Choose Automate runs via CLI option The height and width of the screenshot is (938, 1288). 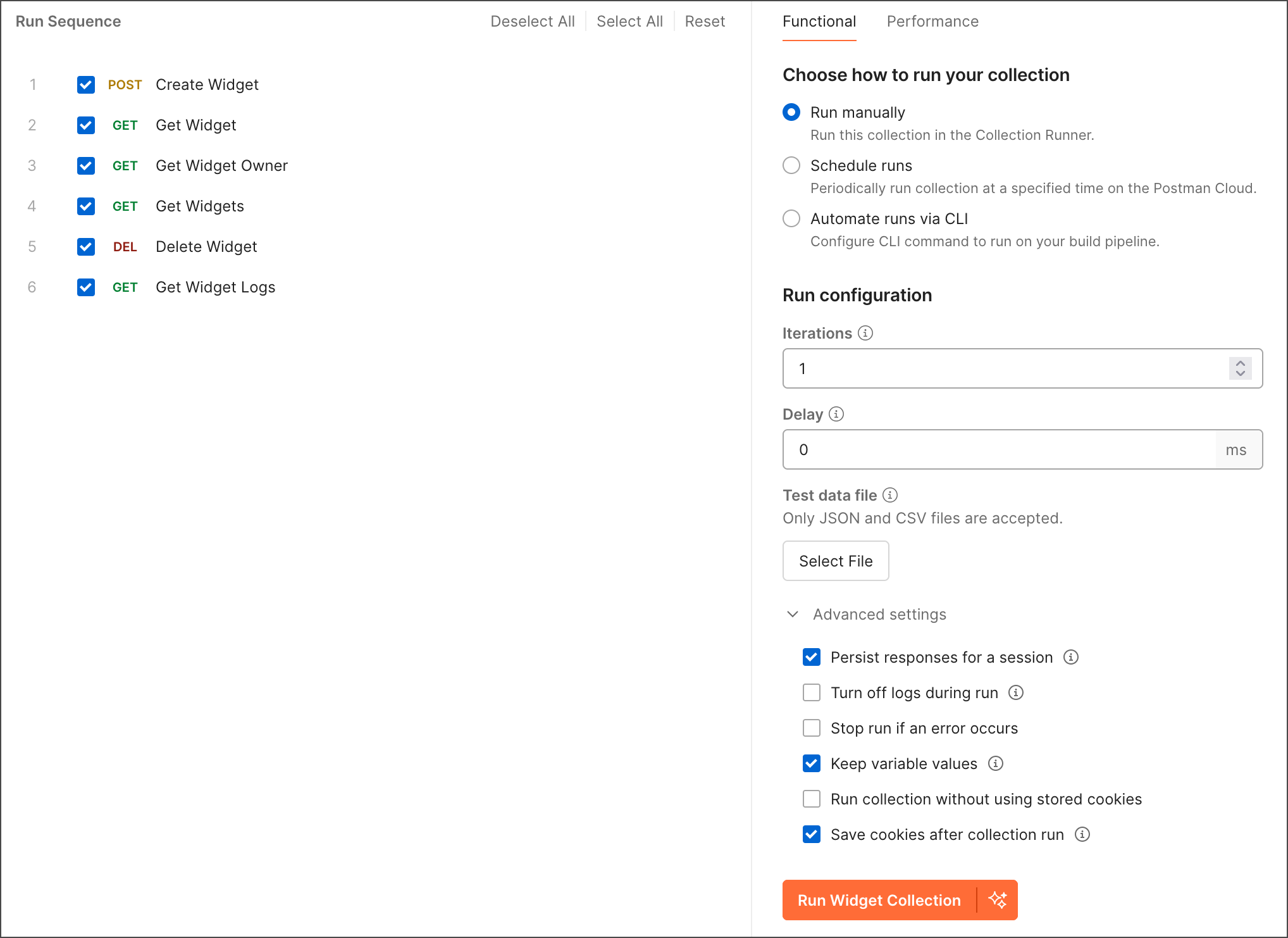[x=791, y=218]
